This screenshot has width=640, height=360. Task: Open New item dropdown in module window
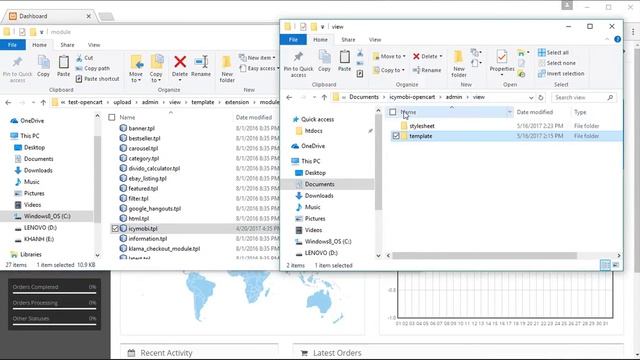click(x=258, y=58)
